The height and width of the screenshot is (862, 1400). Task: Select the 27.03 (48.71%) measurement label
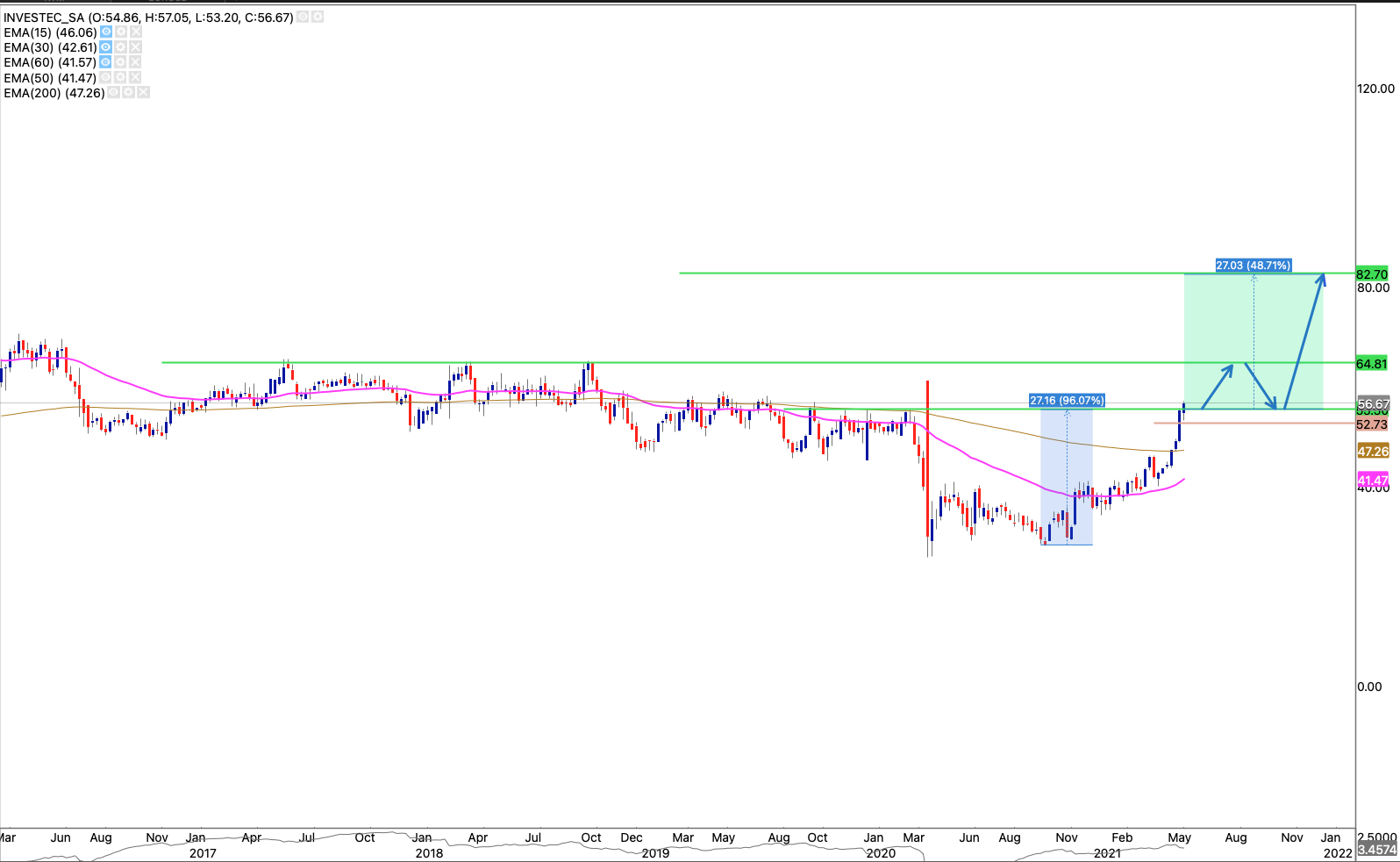pyautogui.click(x=1253, y=265)
